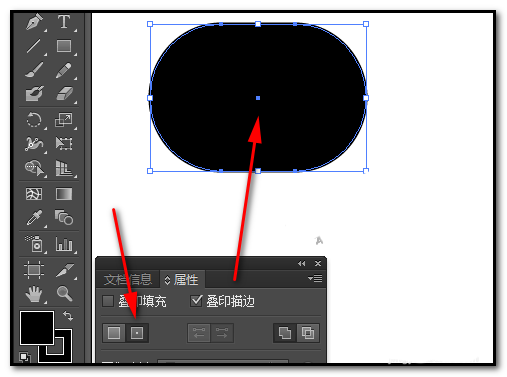The width and height of the screenshot is (507, 377).
Task: Switch to the 文档信息 tab
Action: tap(128, 280)
